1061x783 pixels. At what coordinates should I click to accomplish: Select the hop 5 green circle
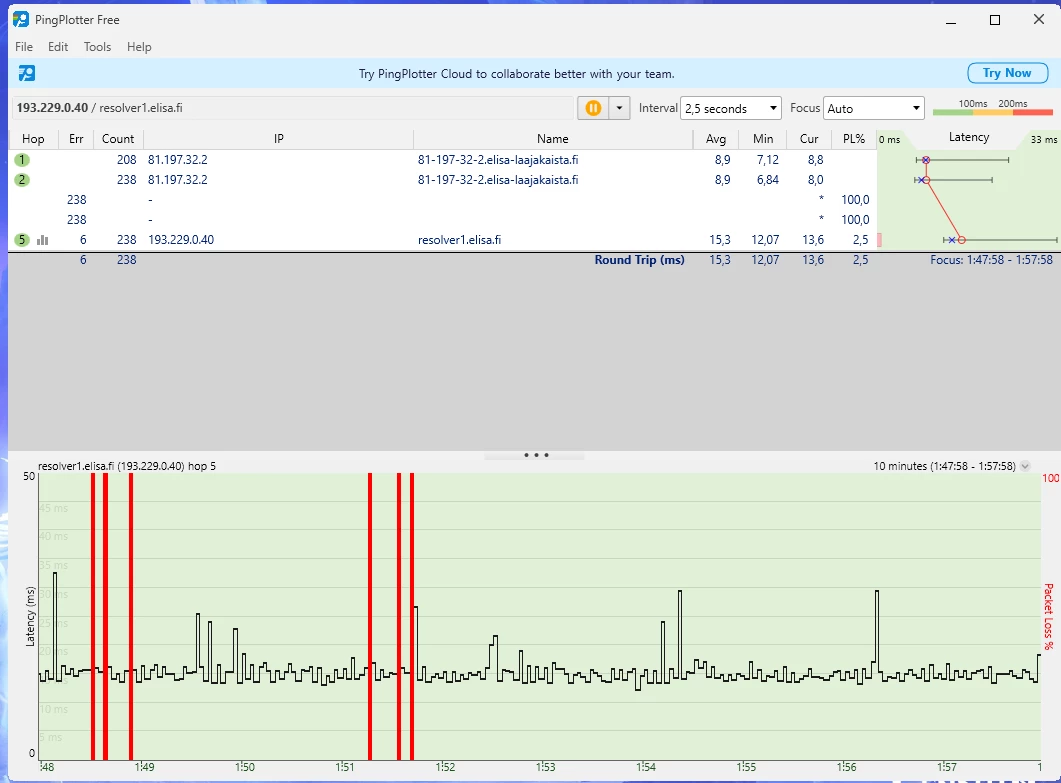(x=22, y=240)
